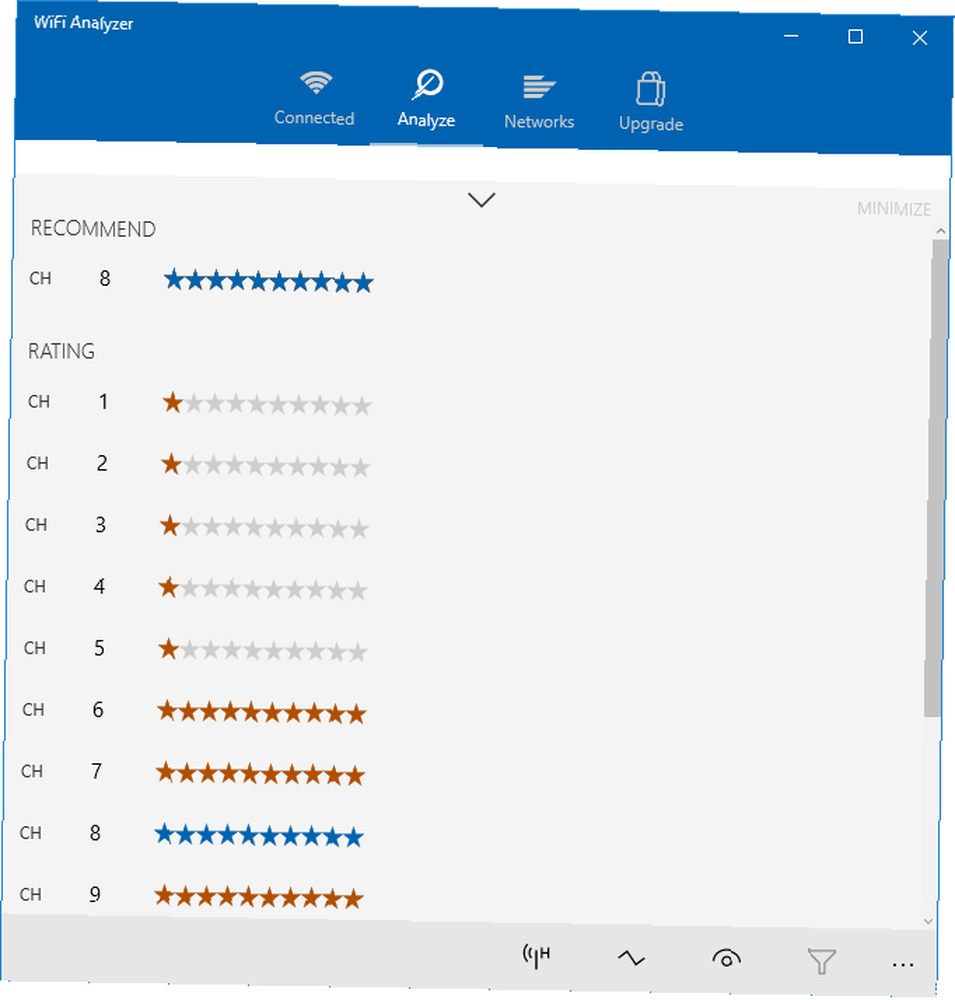Screen dimensions: 955x1000
Task: Click the Upgrade shopping bag icon
Action: (x=651, y=89)
